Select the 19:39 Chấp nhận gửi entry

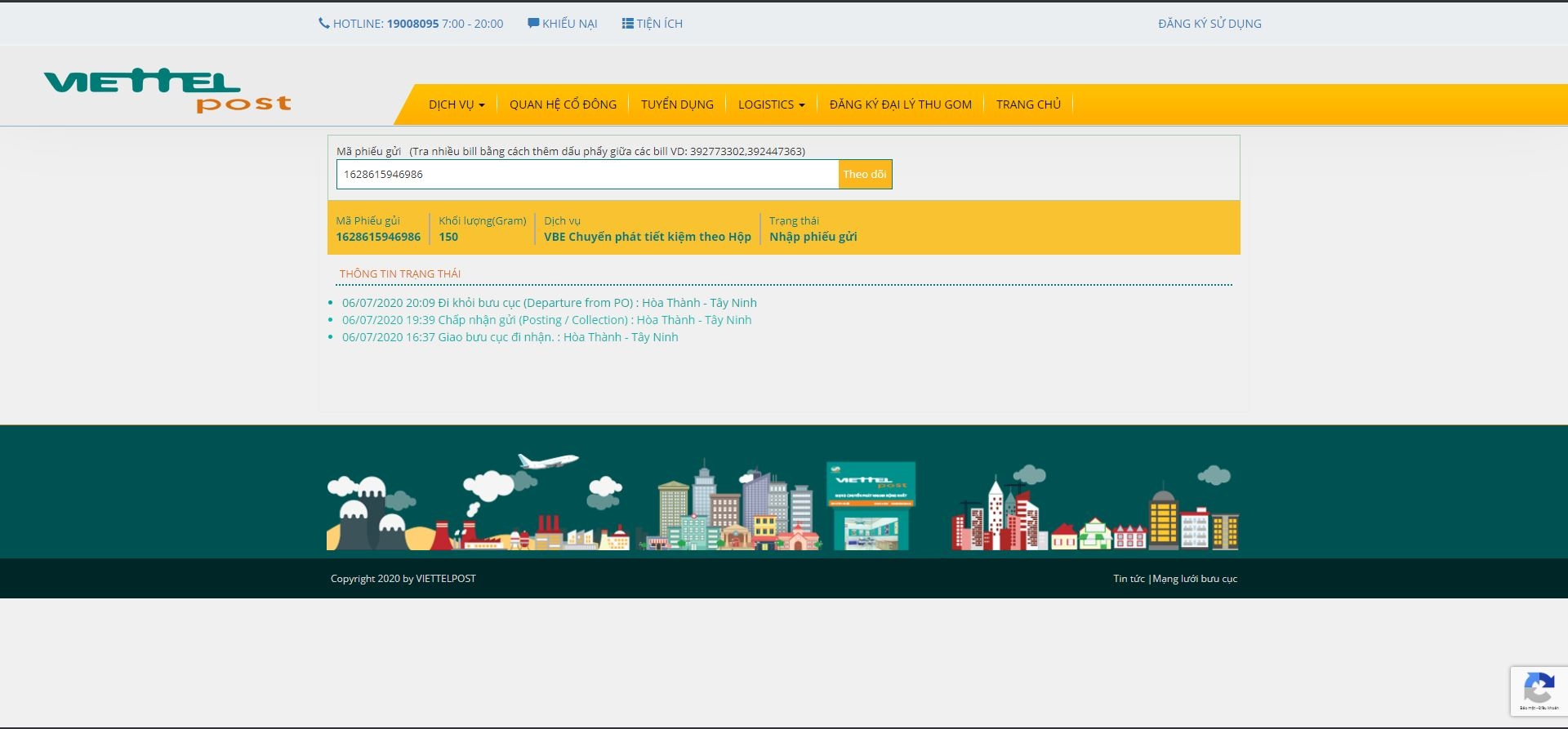[546, 320]
